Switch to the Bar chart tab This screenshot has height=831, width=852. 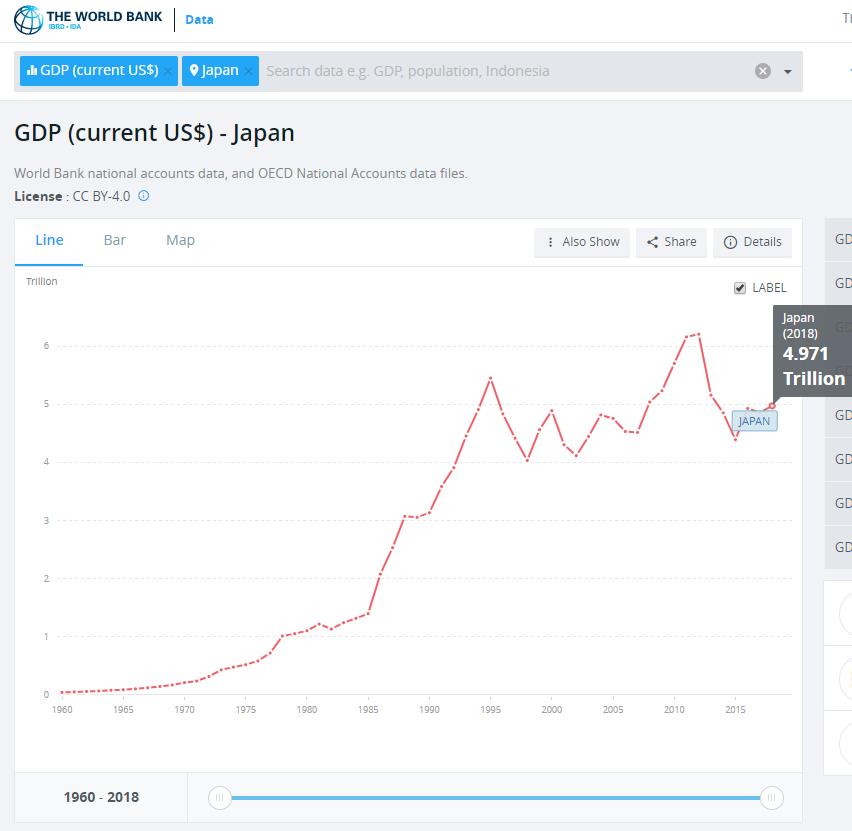coord(115,240)
